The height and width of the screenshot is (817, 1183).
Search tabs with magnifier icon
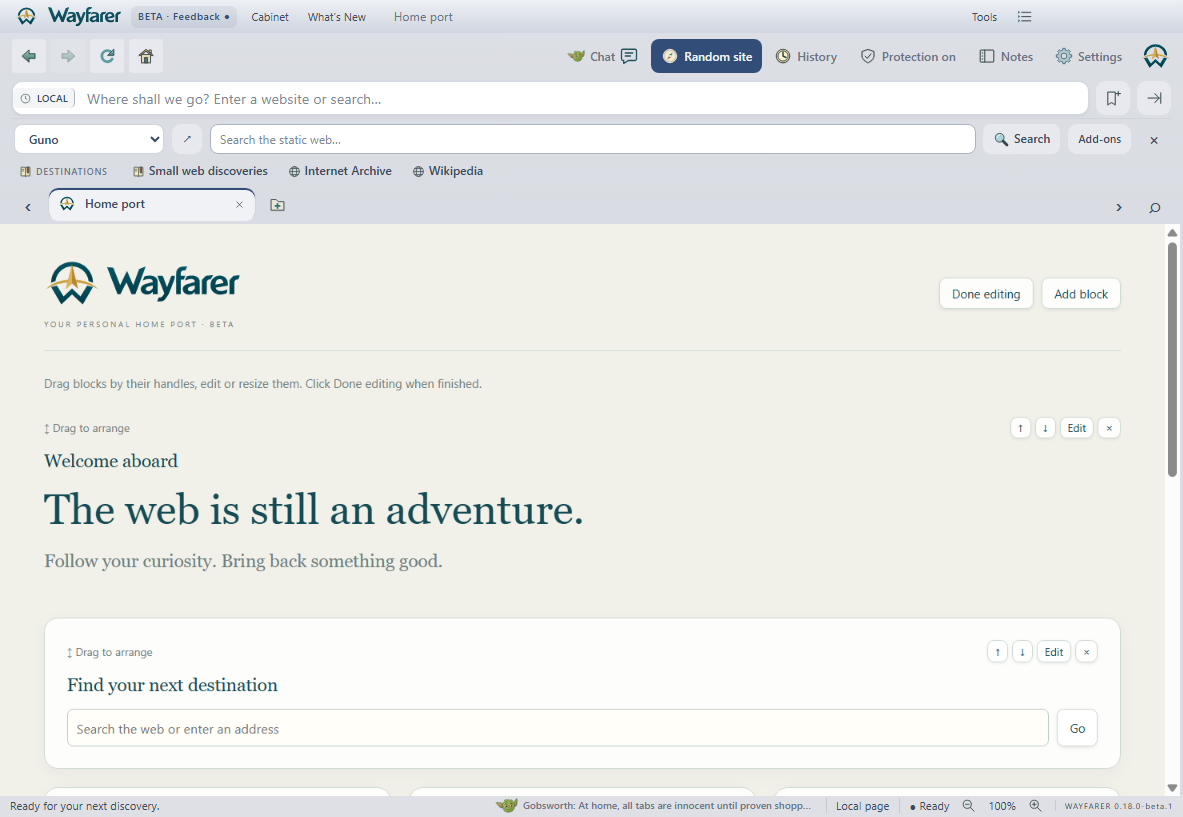pos(1154,207)
